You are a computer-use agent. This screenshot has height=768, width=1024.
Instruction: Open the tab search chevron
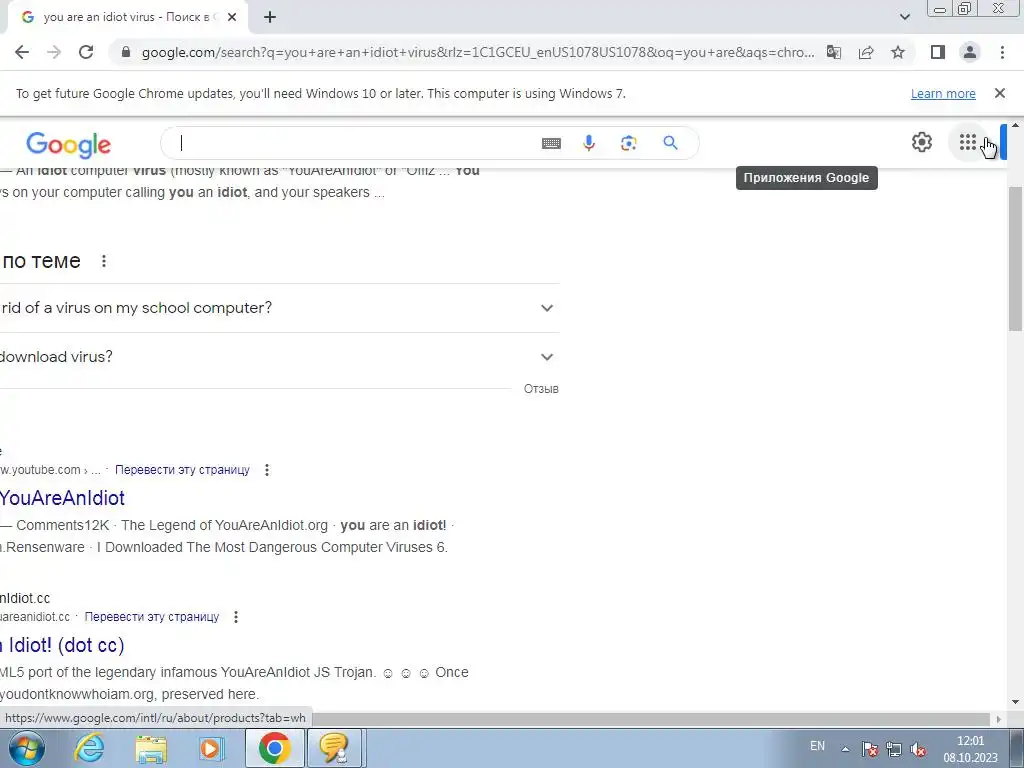[904, 17]
